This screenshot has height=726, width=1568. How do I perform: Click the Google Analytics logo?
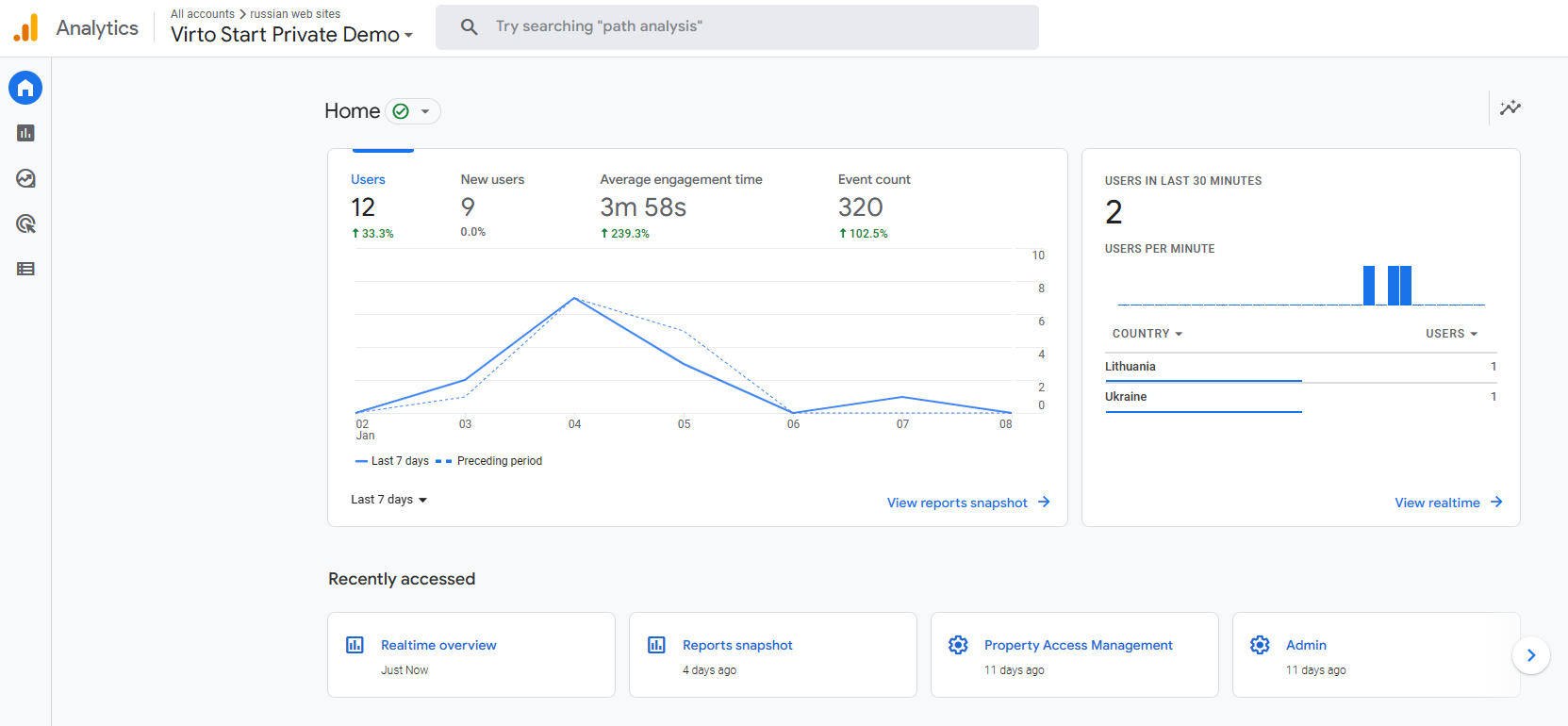(26, 27)
